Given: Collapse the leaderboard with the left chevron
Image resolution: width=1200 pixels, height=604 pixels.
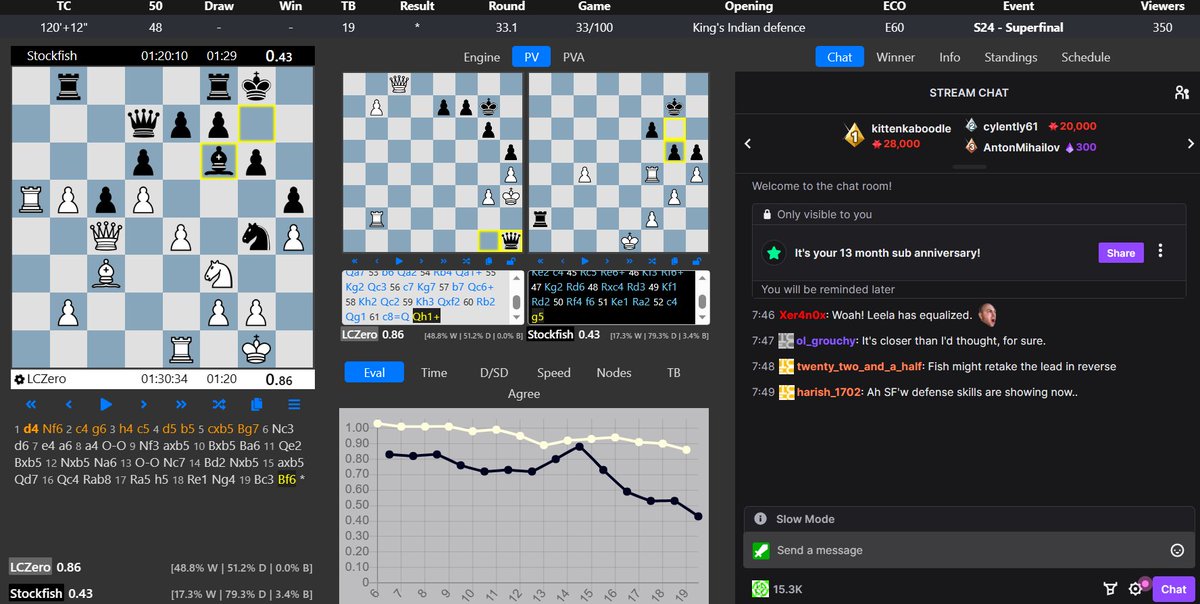Looking at the screenshot, I should 747,142.
